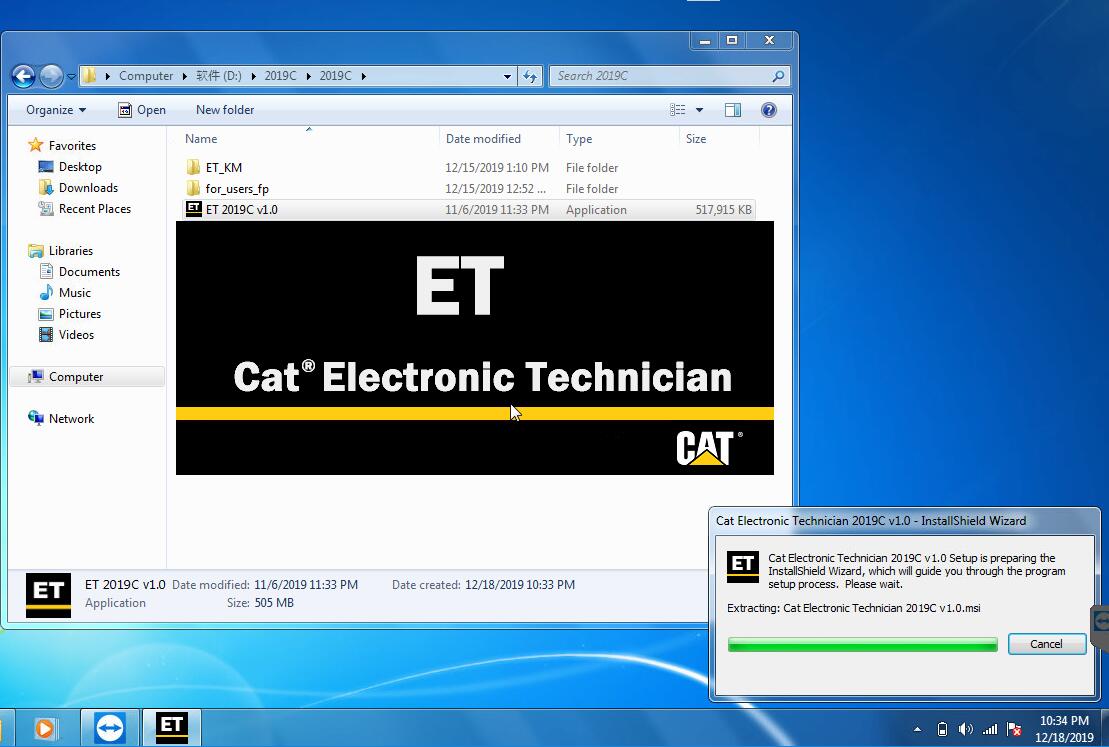The height and width of the screenshot is (747, 1109).
Task: Open Music library
Action: click(75, 293)
